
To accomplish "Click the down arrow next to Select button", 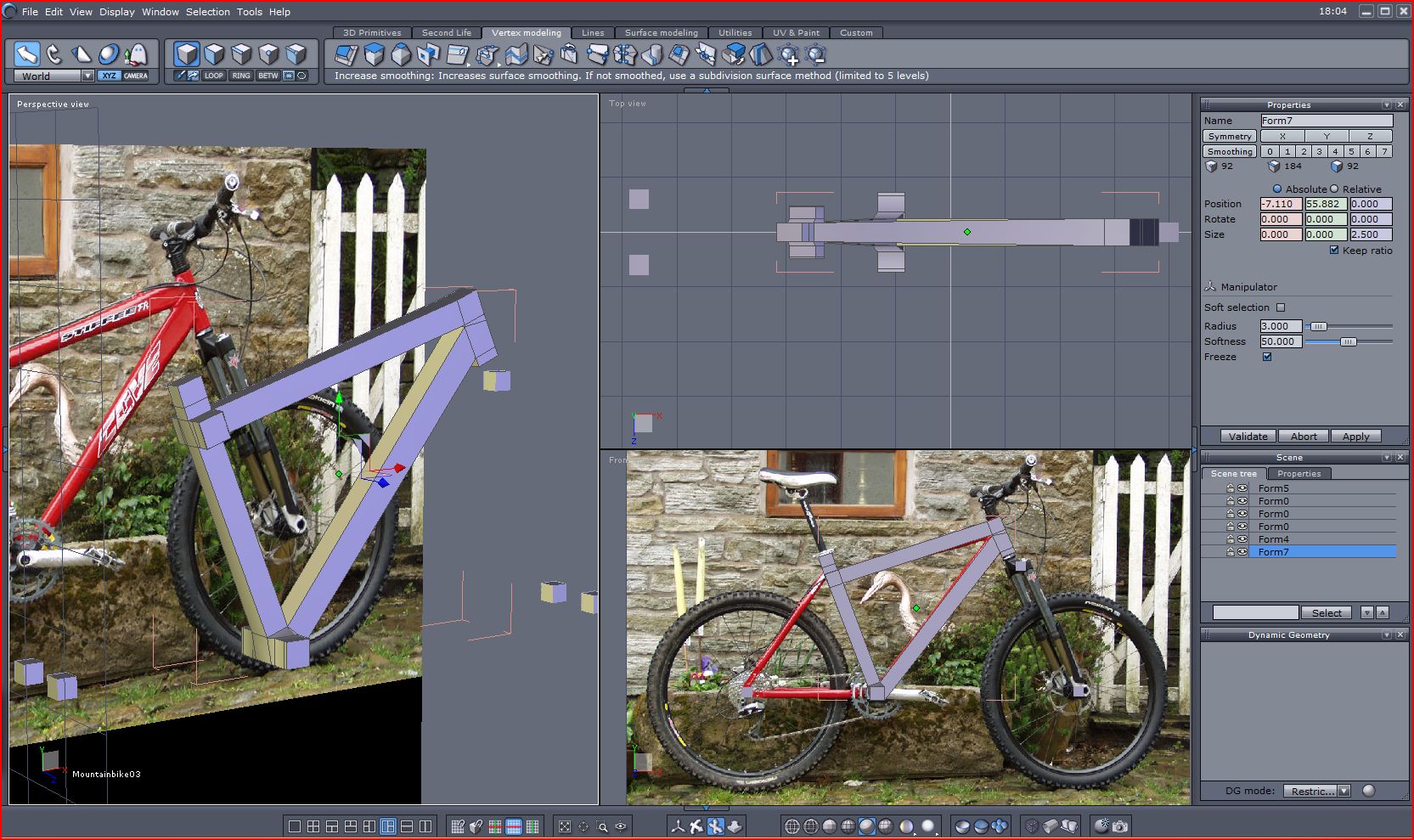I will (x=1366, y=612).
